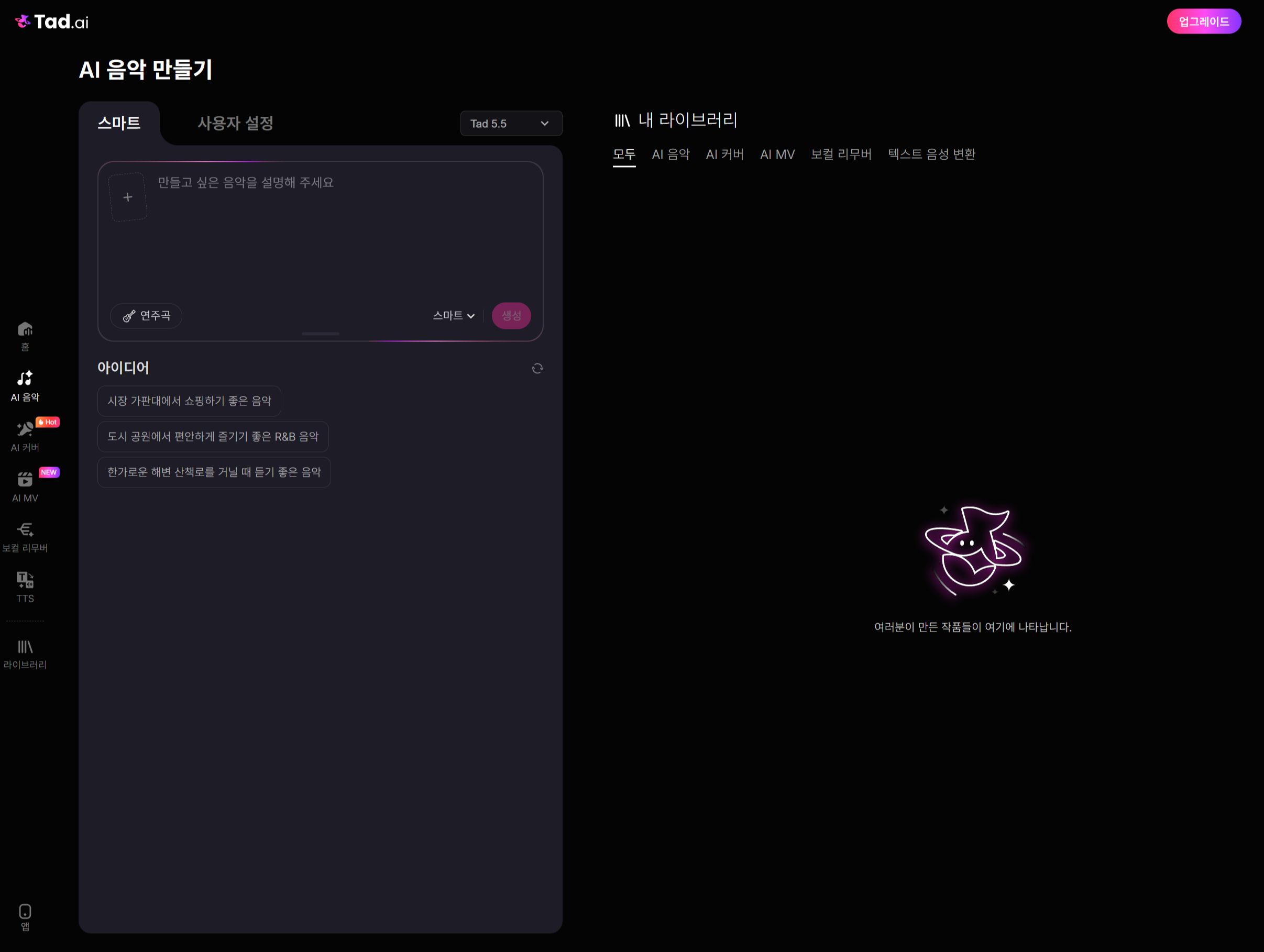Open AI MV with NEW badge
This screenshot has height=952, width=1264.
[x=25, y=487]
